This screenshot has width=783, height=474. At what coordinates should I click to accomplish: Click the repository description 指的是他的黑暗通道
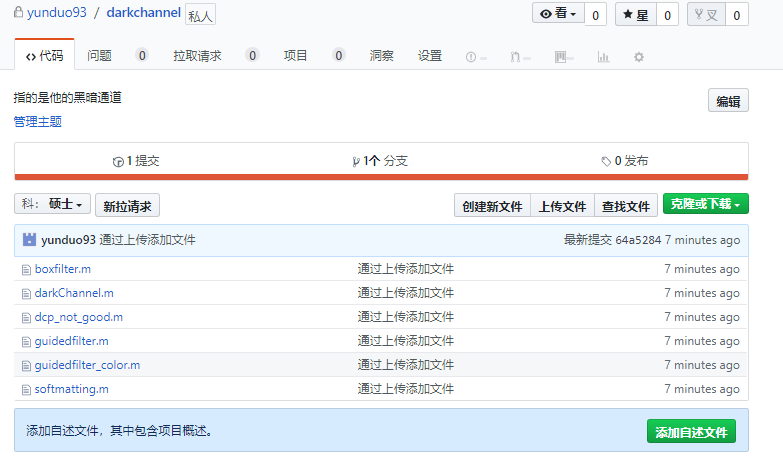(67, 97)
